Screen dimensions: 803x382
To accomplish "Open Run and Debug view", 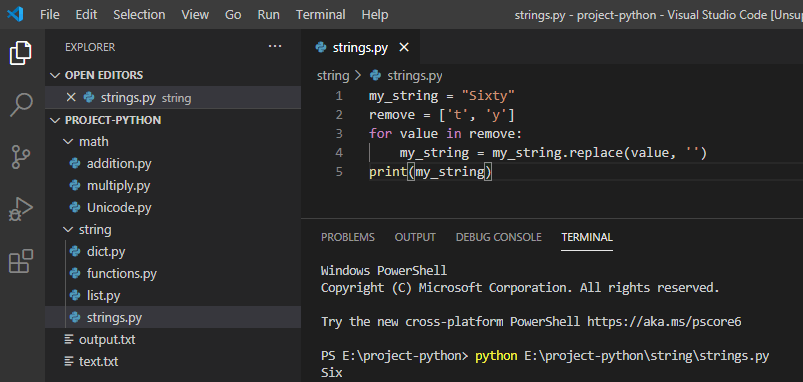I will 21,209.
